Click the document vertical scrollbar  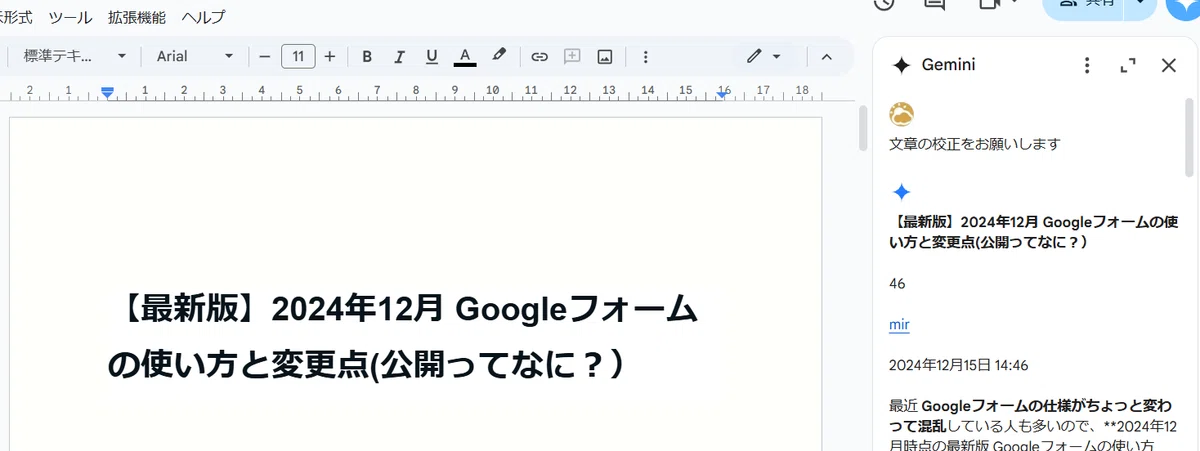(864, 128)
